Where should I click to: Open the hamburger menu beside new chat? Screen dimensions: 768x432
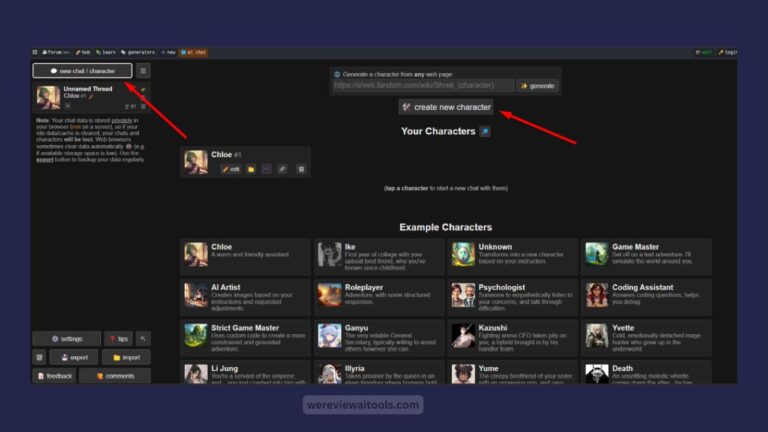point(143,71)
